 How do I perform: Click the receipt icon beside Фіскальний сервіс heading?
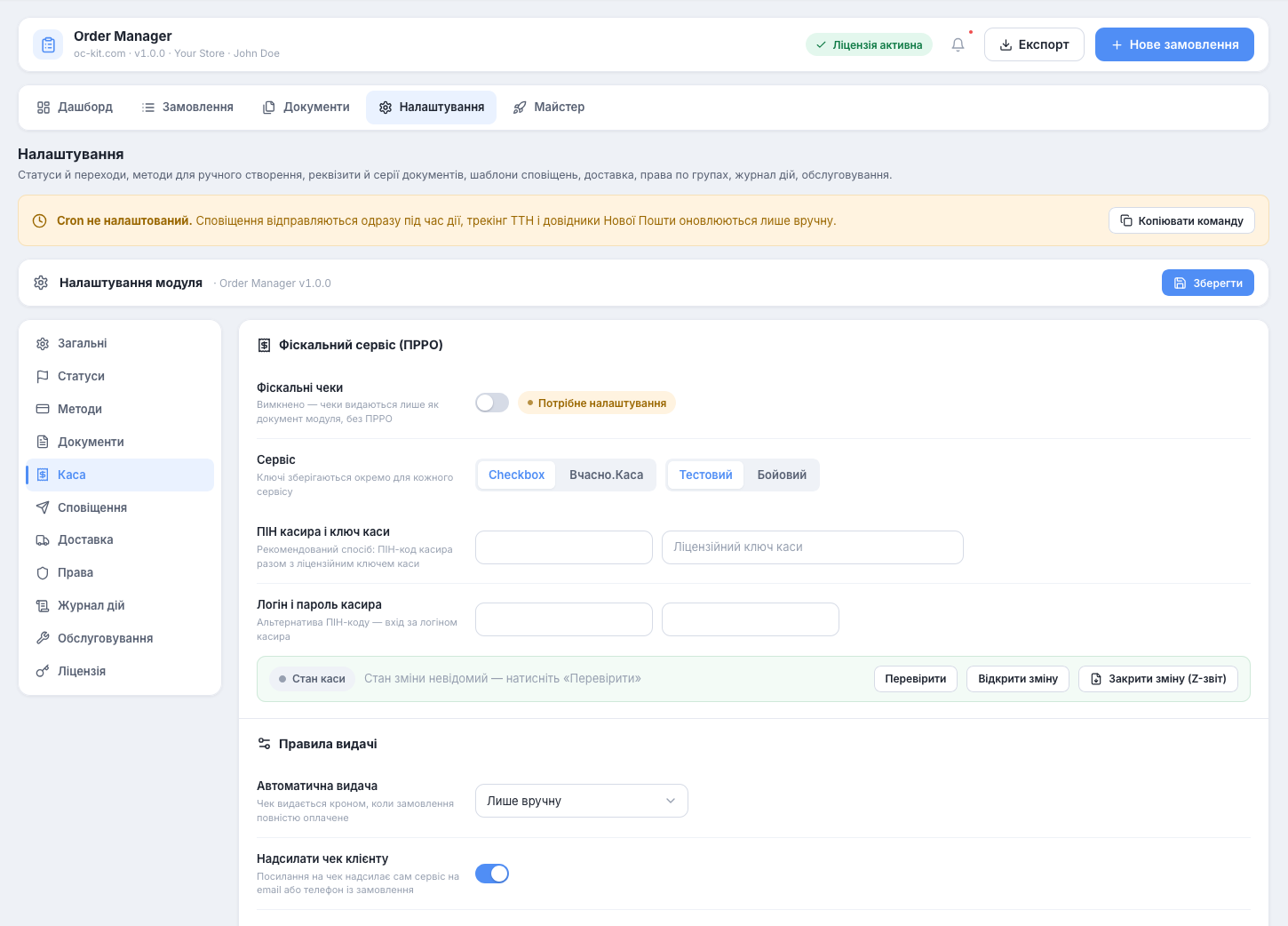[264, 345]
